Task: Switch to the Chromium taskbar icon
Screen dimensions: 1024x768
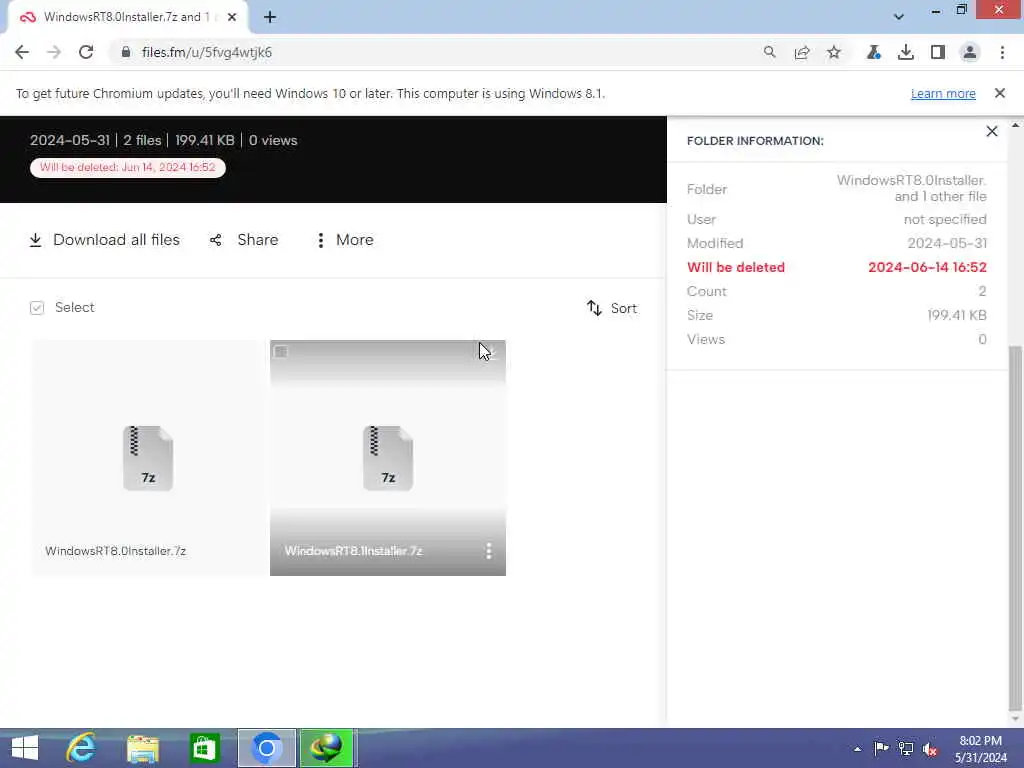Action: point(266,748)
